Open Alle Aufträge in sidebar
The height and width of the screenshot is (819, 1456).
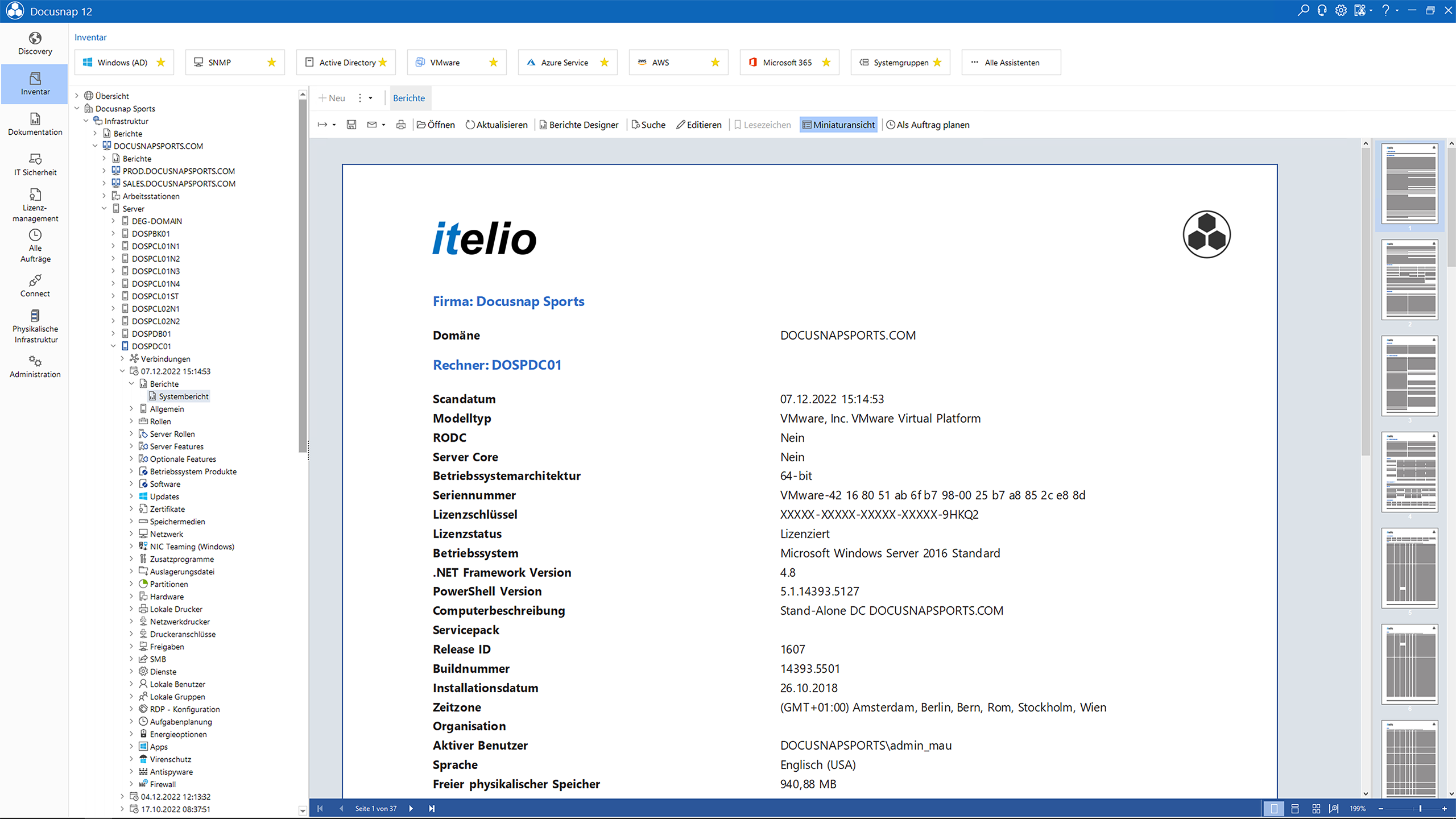[x=35, y=246]
